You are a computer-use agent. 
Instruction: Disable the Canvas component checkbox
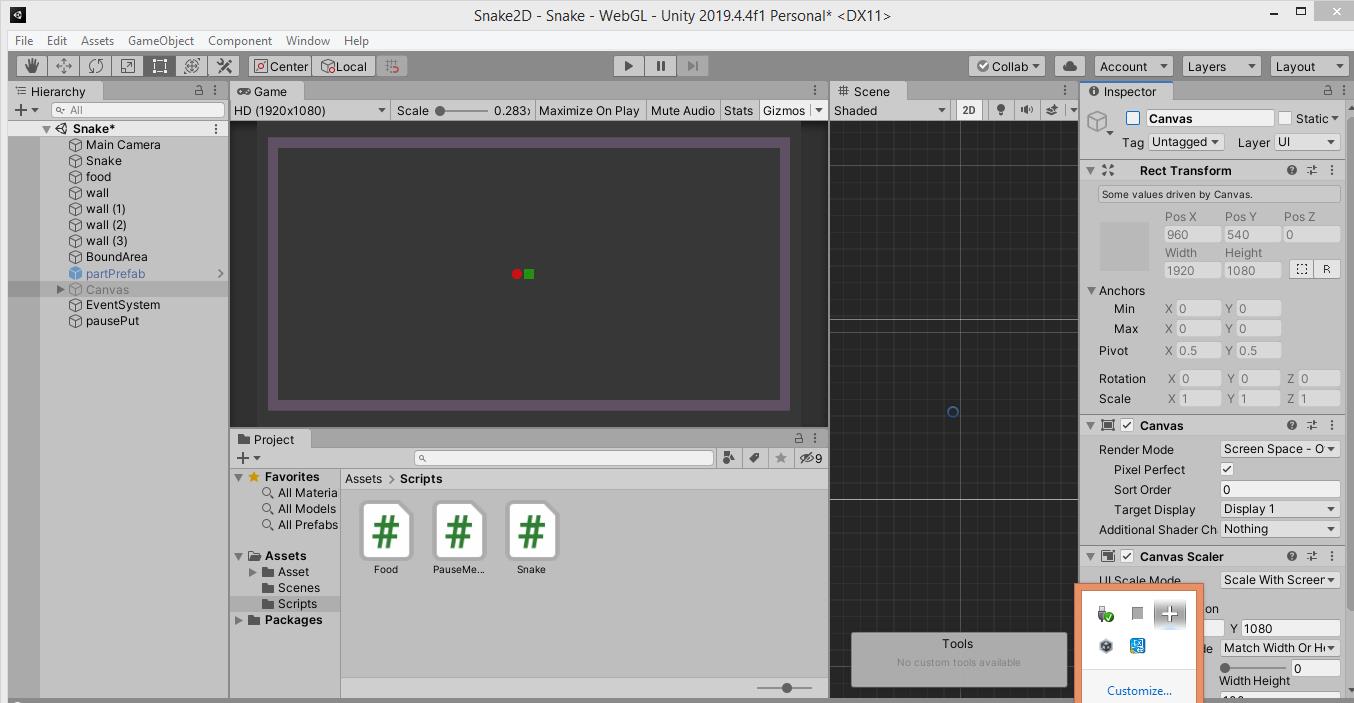pyautogui.click(x=1127, y=425)
